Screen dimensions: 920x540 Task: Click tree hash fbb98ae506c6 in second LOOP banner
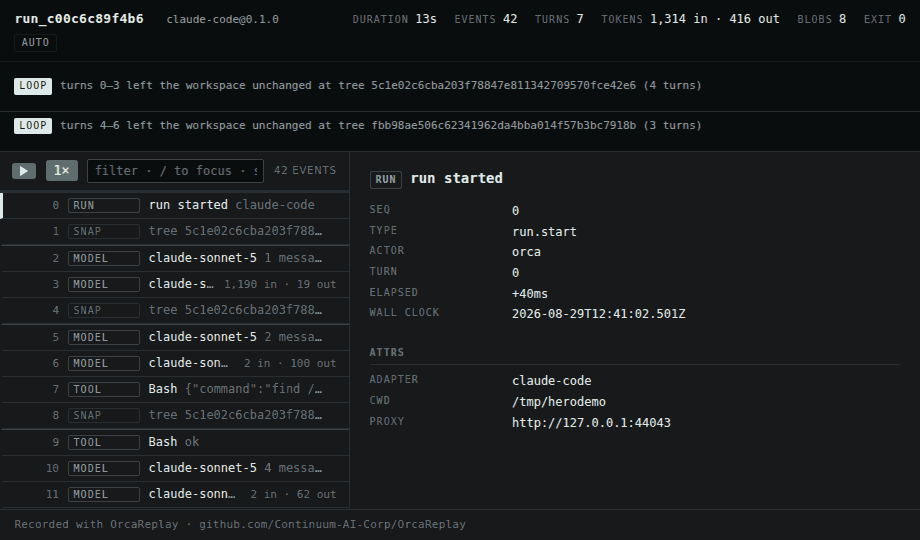pyautogui.click(x=503, y=125)
